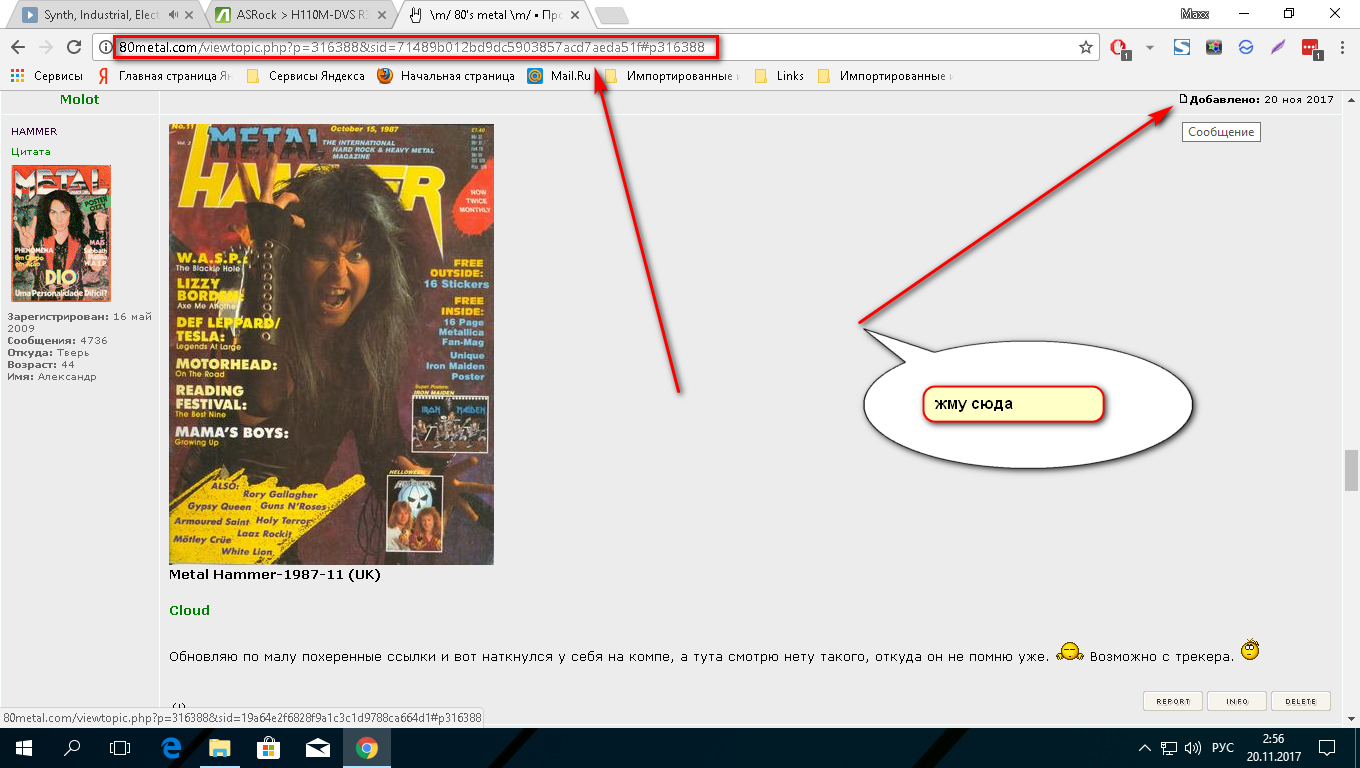This screenshot has height=768, width=1360.
Task: Open File Explorer from taskbar
Action: point(220,747)
